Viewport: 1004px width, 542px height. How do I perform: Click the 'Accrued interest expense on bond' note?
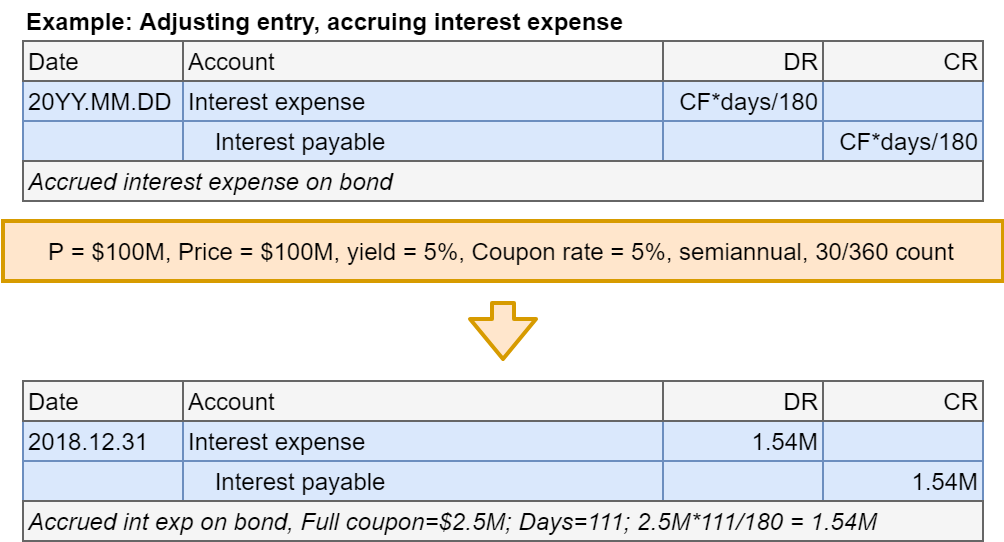pos(211,182)
